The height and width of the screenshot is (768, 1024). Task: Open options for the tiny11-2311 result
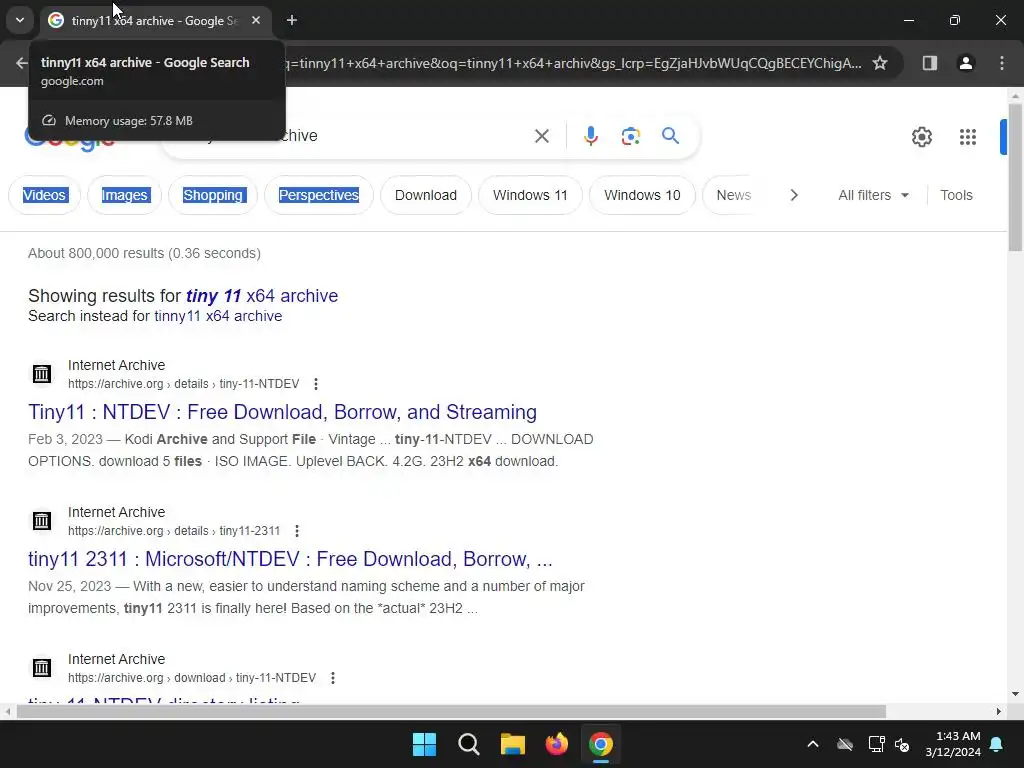pos(296,531)
